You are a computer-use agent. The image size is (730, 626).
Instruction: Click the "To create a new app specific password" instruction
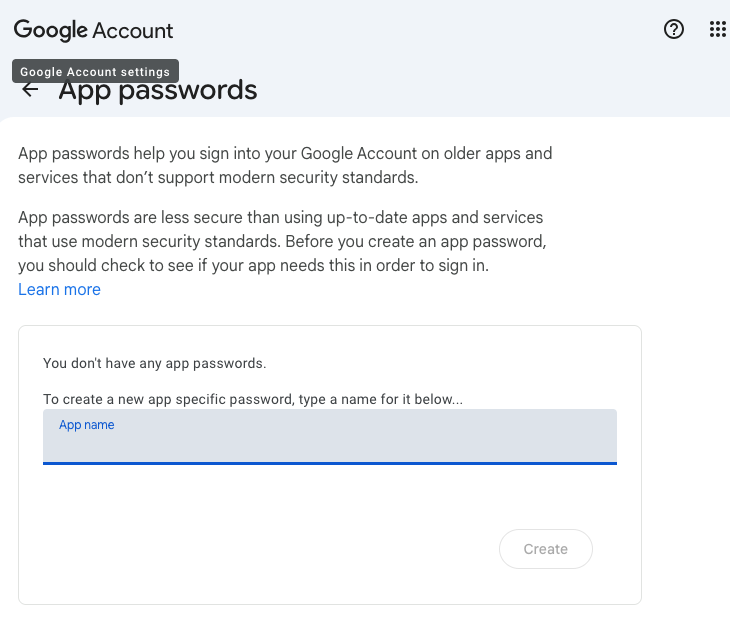pyautogui.click(x=253, y=399)
